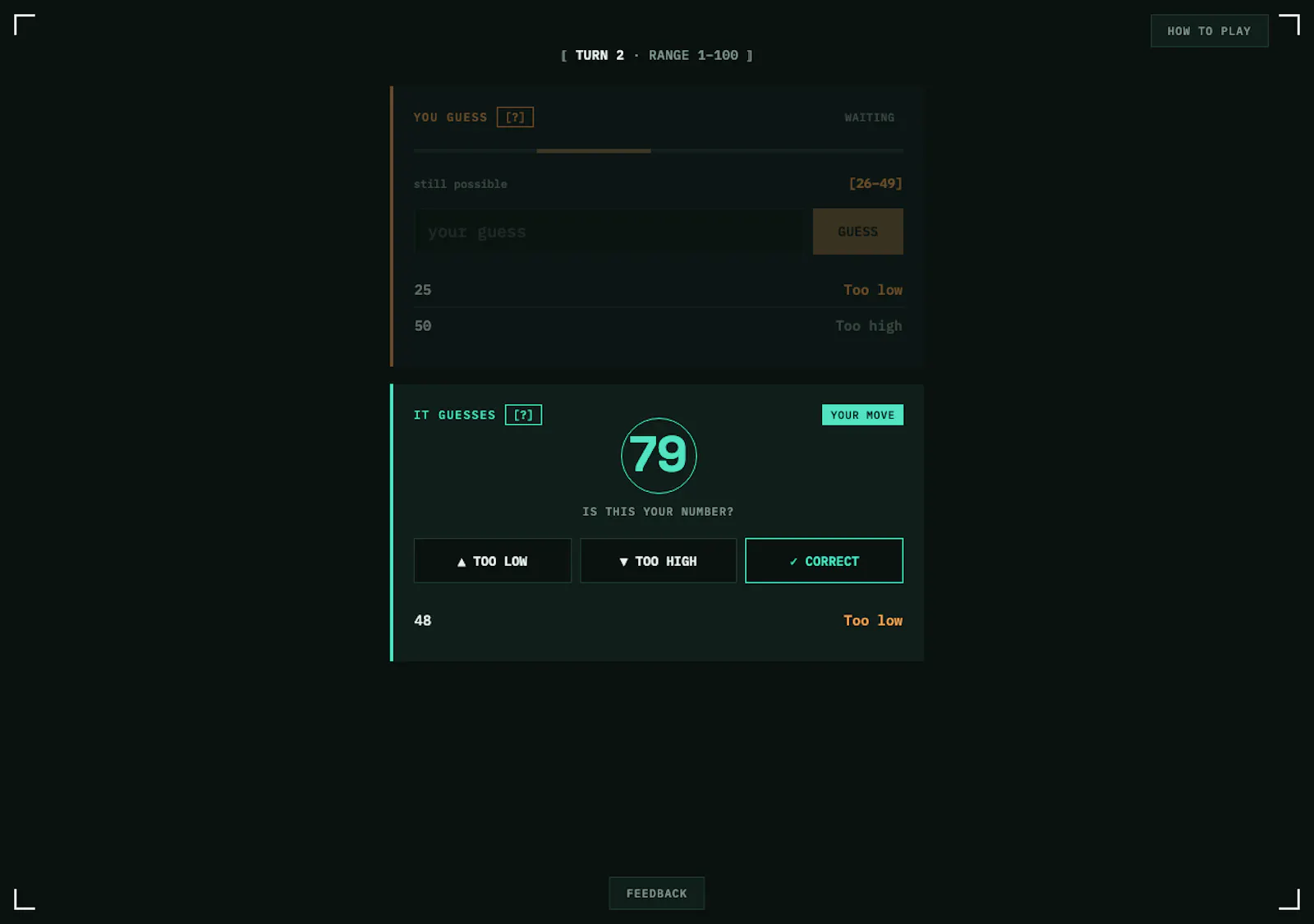
Task: Click the Your Move status badge
Action: click(x=862, y=415)
